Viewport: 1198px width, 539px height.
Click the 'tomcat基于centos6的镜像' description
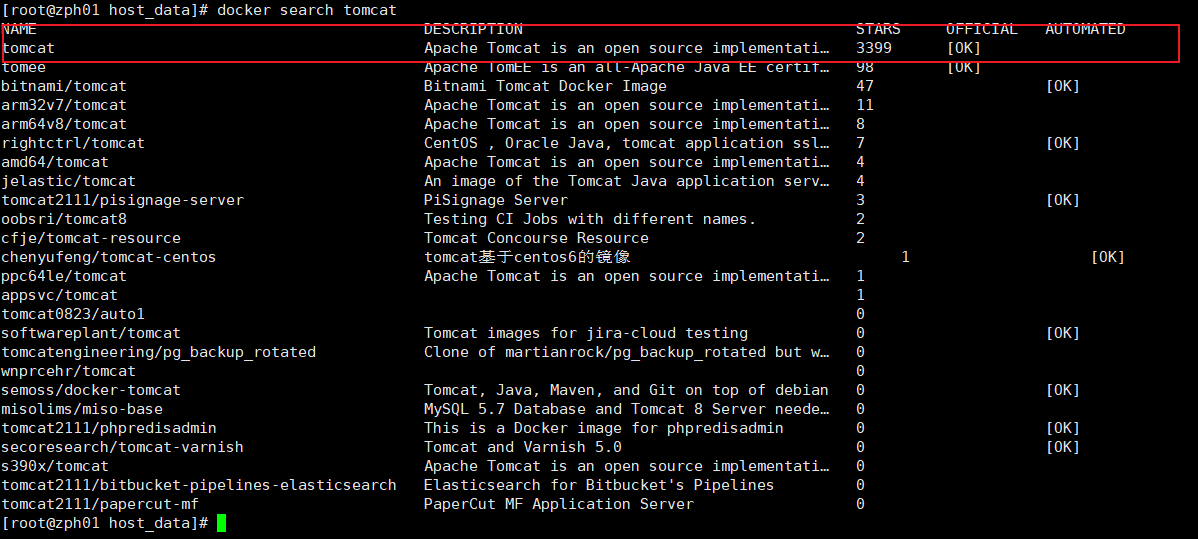coord(527,257)
